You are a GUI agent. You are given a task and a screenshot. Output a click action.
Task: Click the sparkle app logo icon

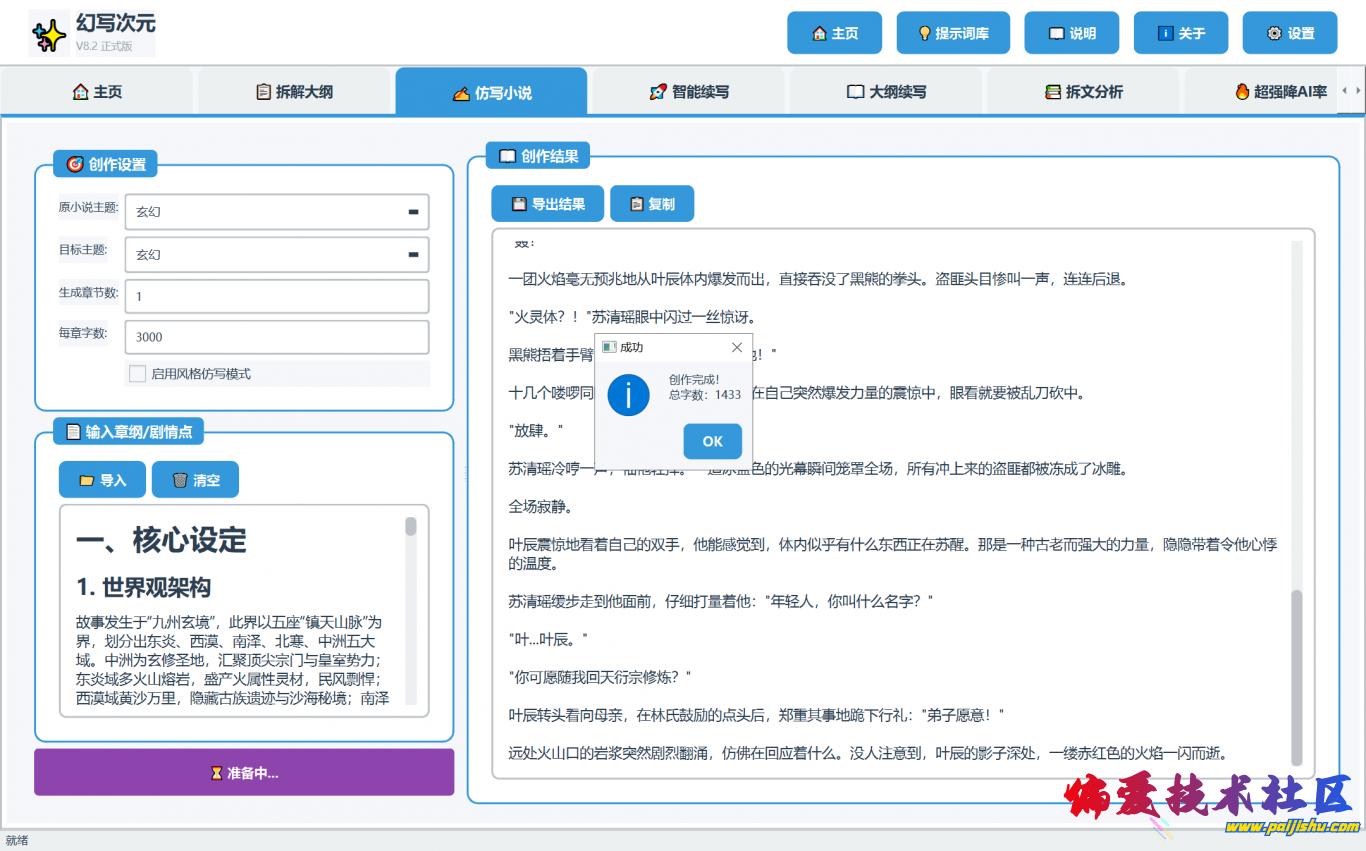point(49,36)
